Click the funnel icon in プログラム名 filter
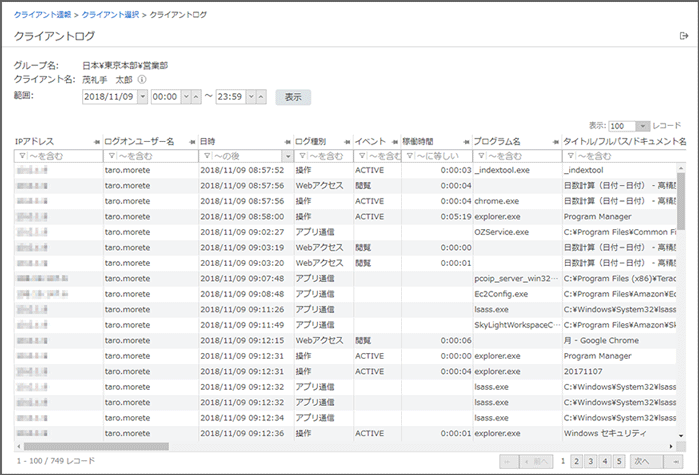699x475 pixels. (x=480, y=157)
